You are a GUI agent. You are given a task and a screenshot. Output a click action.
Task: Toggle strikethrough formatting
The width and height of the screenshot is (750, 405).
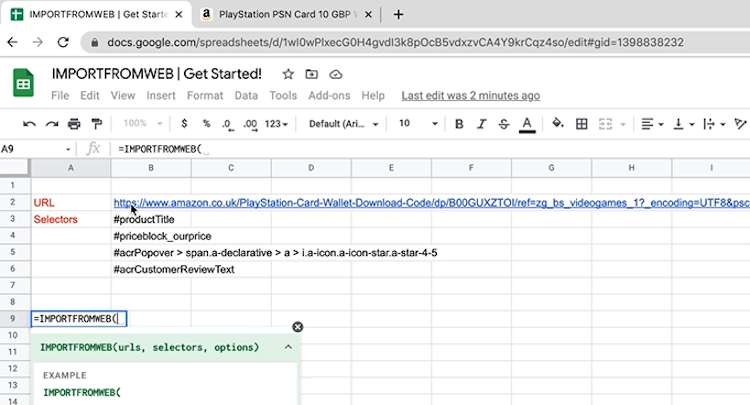pyautogui.click(x=504, y=124)
